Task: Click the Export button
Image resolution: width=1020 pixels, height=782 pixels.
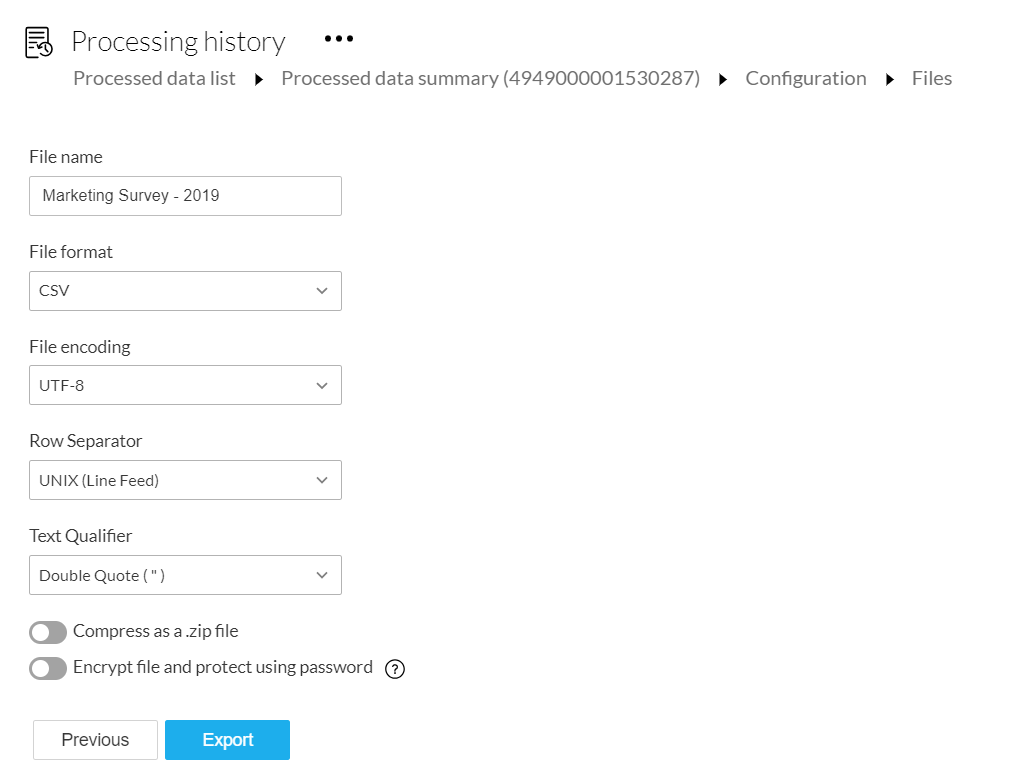Action: point(227,740)
